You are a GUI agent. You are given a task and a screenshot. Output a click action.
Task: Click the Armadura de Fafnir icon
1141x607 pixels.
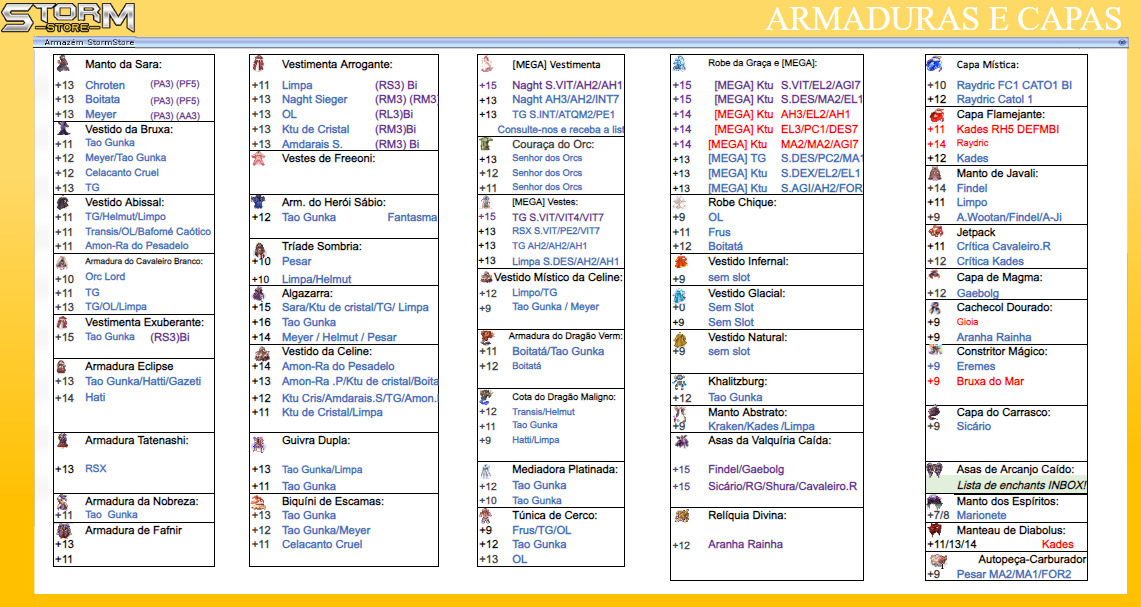64,531
